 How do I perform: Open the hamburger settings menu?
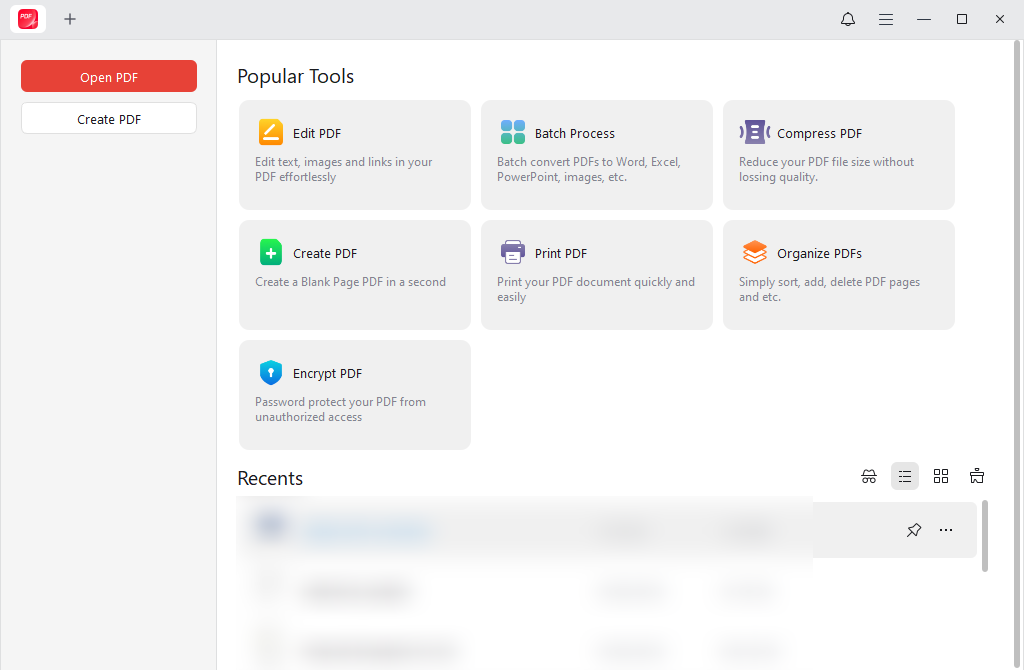point(886,19)
